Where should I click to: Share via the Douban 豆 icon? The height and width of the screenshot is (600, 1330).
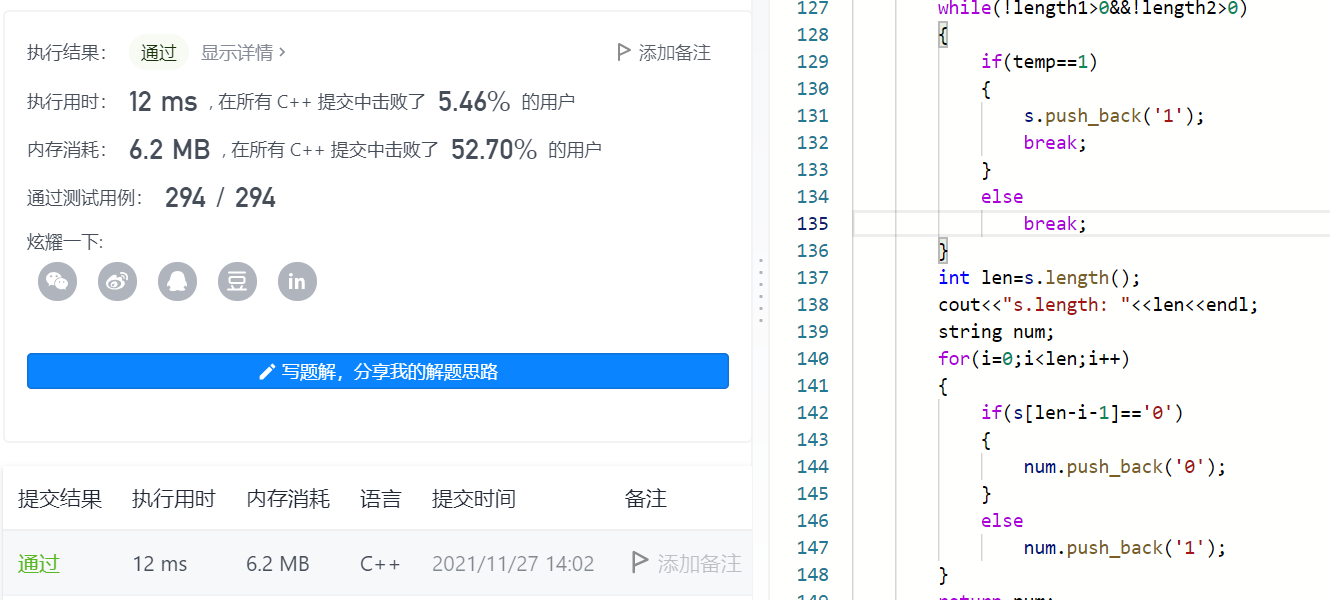[x=237, y=281]
